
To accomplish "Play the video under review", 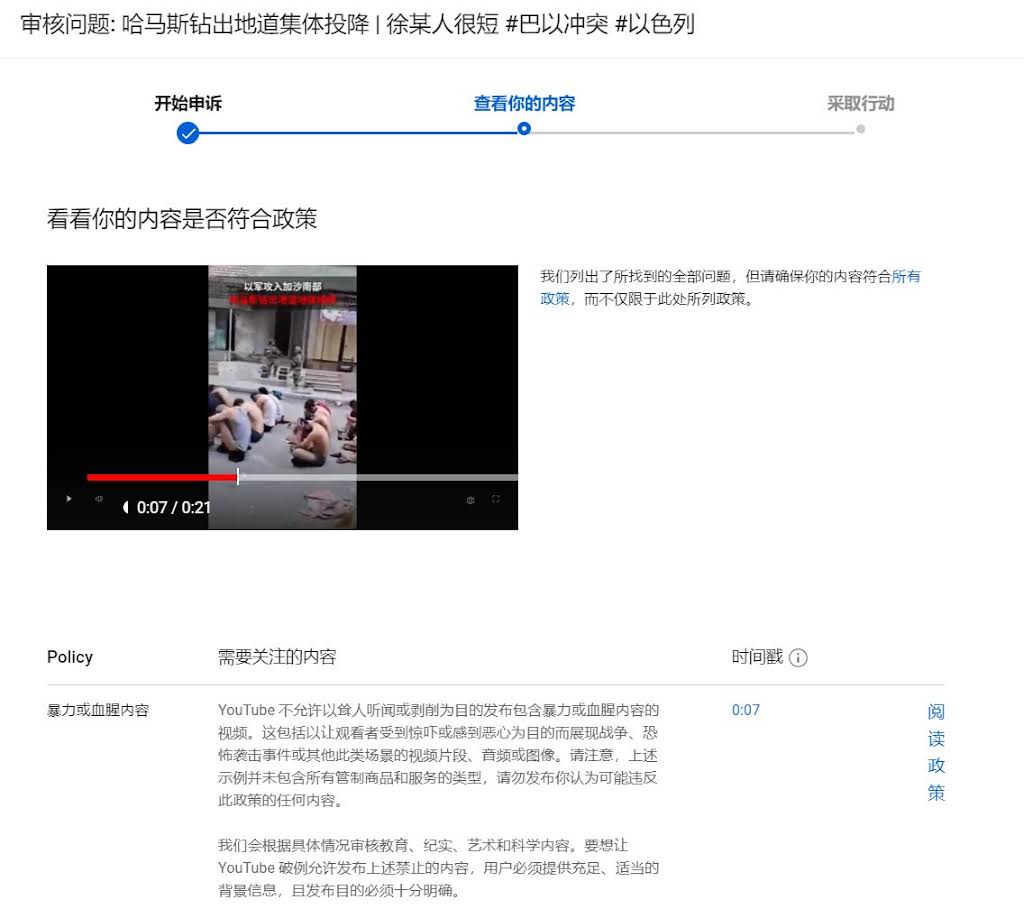I will click(x=69, y=499).
